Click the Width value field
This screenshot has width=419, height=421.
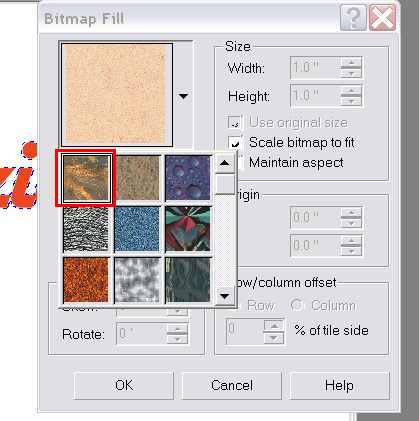click(x=315, y=68)
